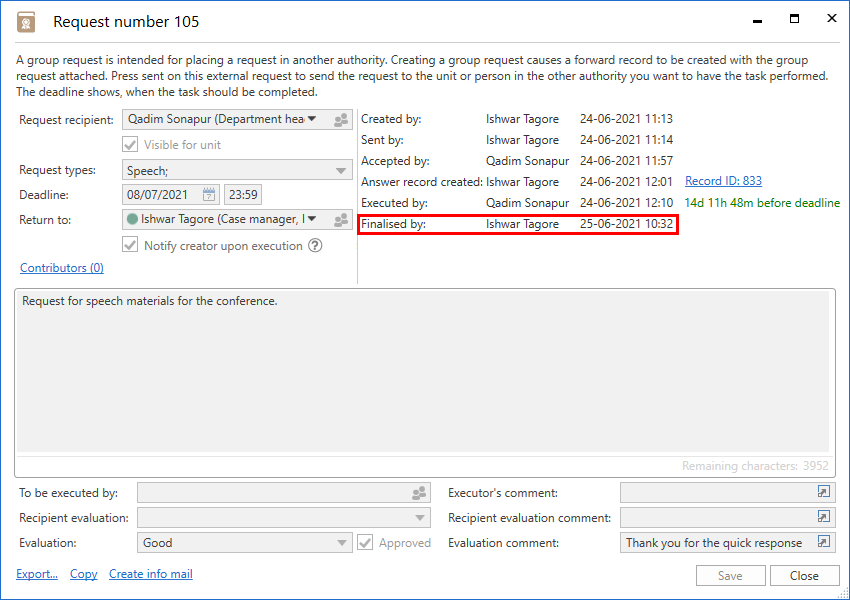Click the Export... link
Viewport: 850px width, 600px height.
[37, 574]
